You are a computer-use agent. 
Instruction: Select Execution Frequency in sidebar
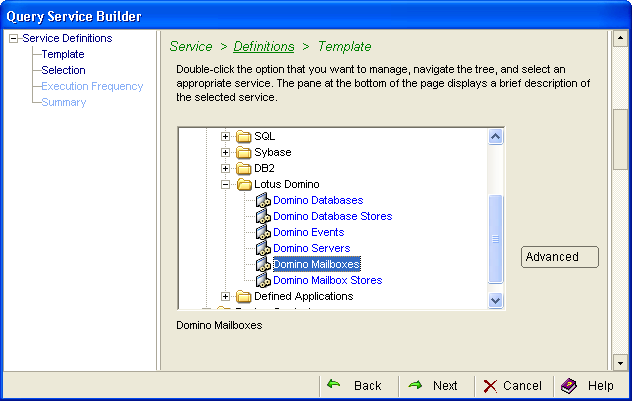click(92, 86)
